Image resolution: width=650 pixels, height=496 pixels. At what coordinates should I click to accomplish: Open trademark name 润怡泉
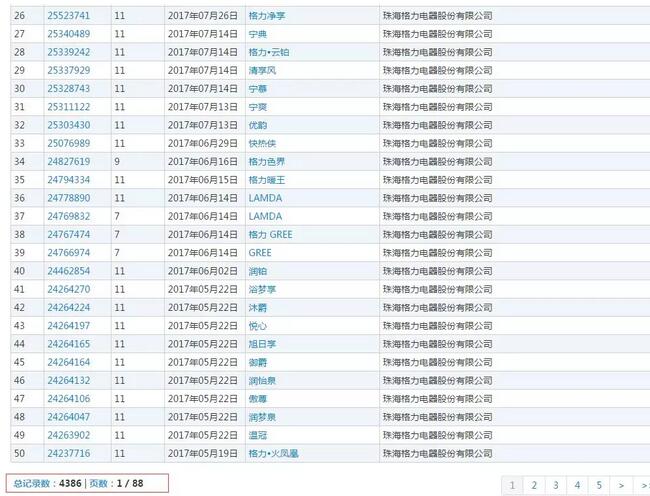(262, 380)
